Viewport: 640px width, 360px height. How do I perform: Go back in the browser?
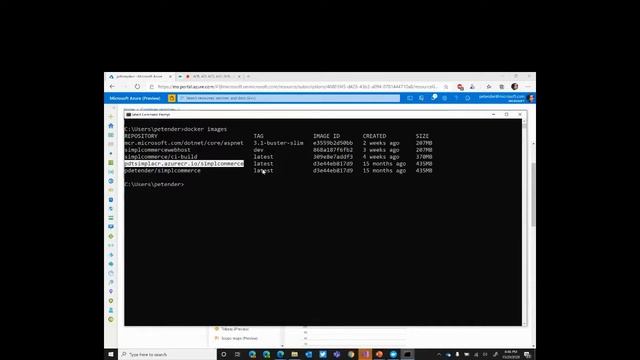[112, 87]
